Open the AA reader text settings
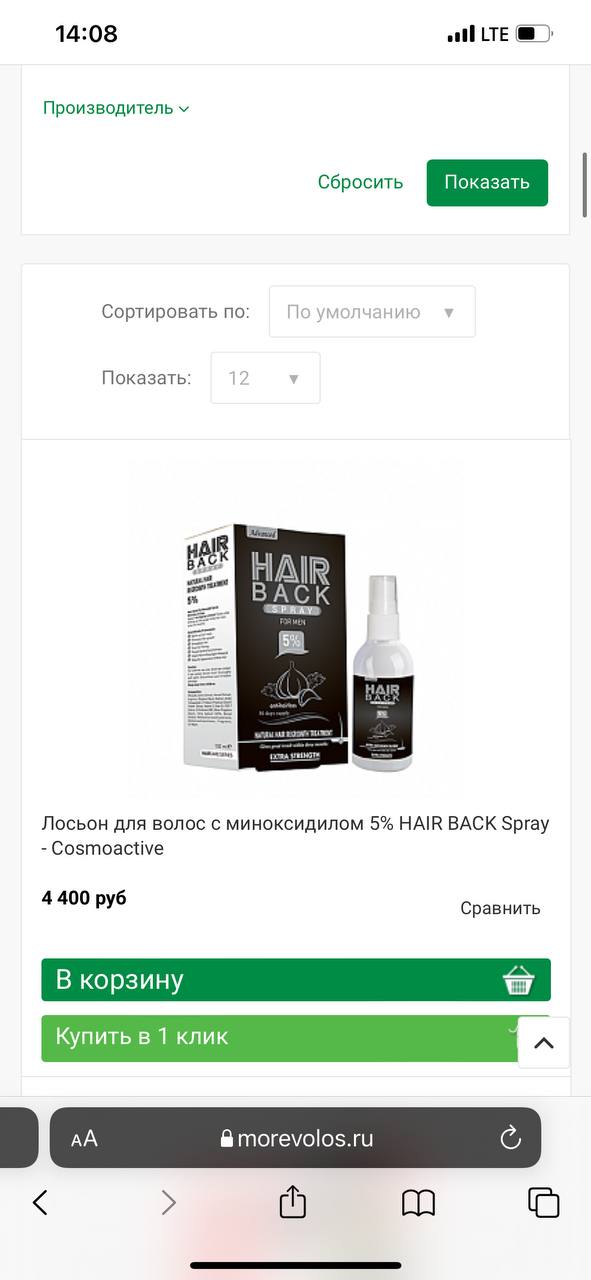Screen dimensions: 591x1280 coord(84,1139)
